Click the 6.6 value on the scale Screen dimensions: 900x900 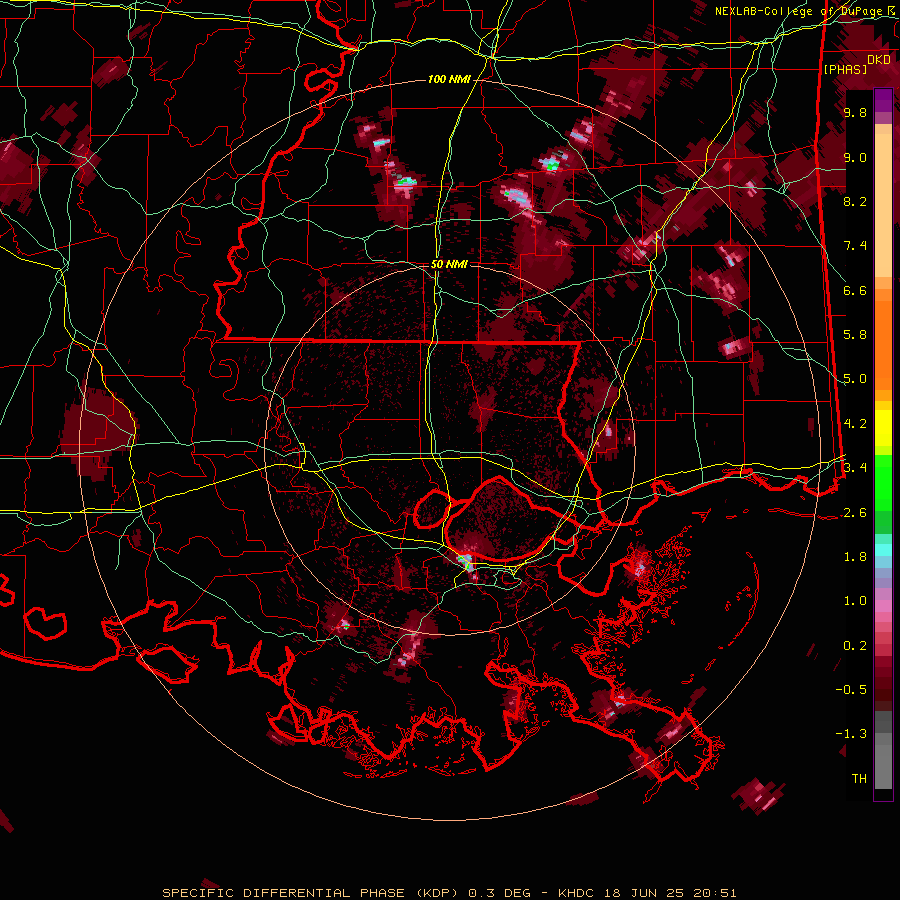coord(855,290)
